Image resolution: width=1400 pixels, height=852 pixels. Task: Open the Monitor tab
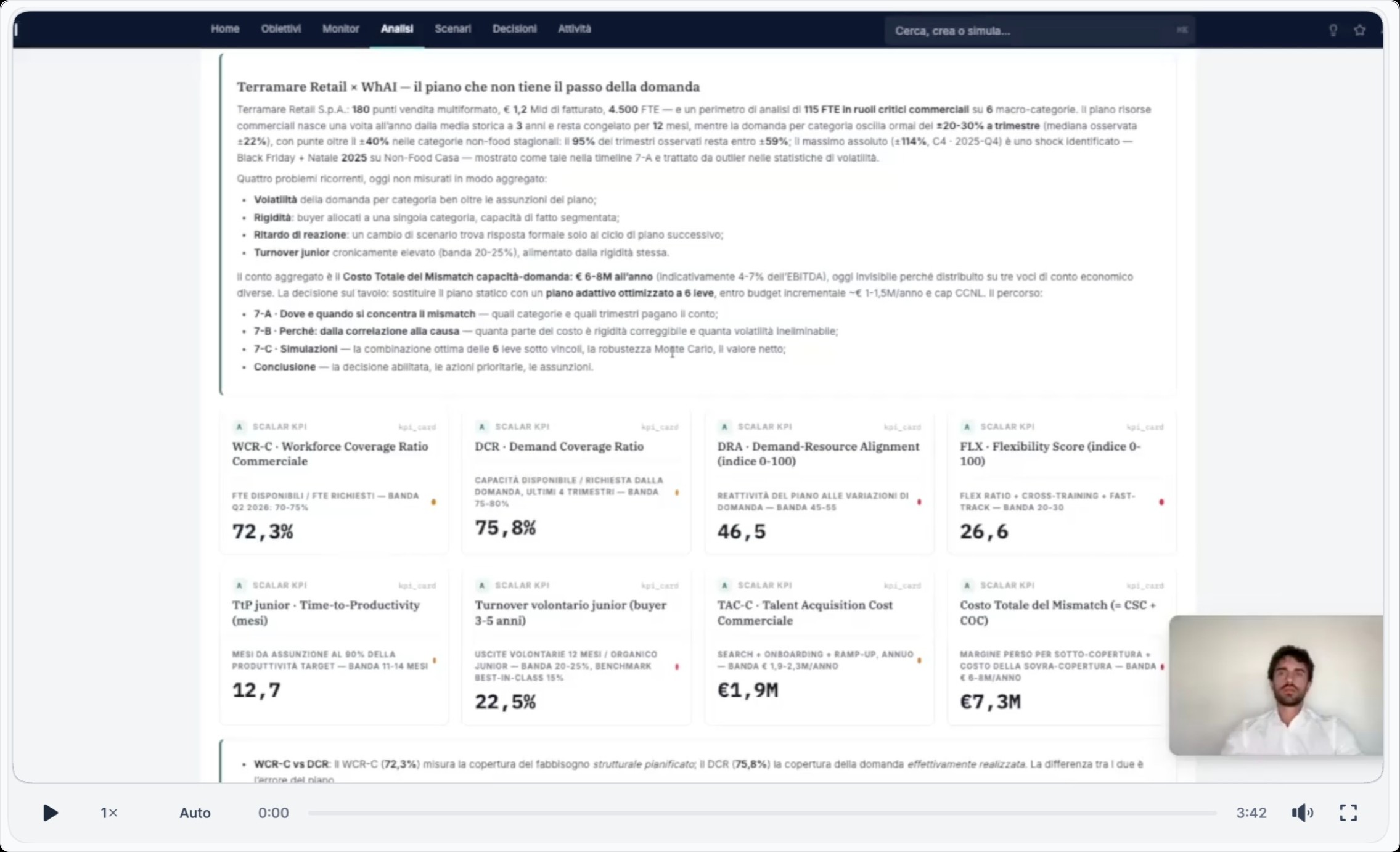tap(340, 29)
